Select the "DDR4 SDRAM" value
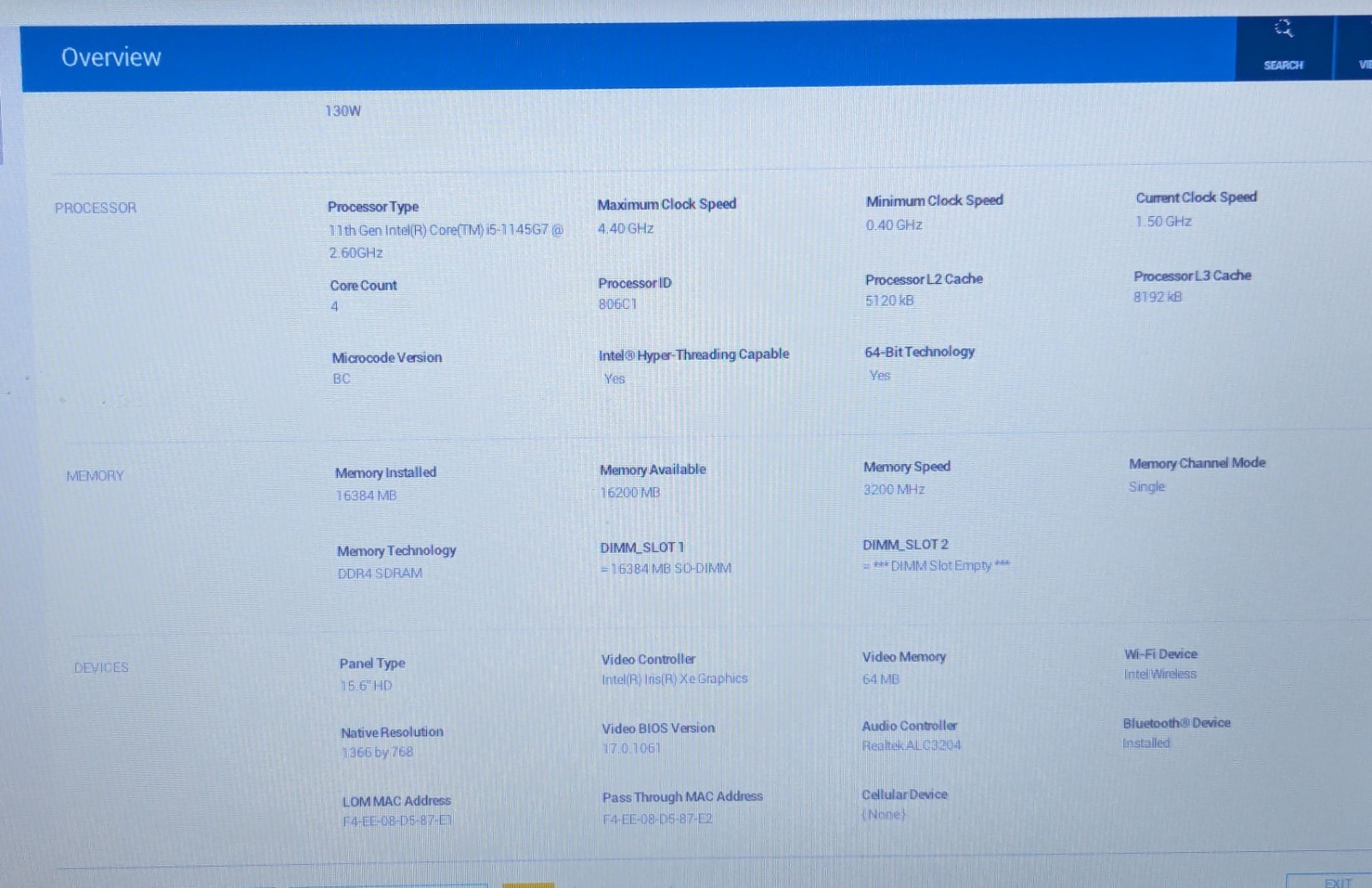The height and width of the screenshot is (888, 1372). (380, 573)
